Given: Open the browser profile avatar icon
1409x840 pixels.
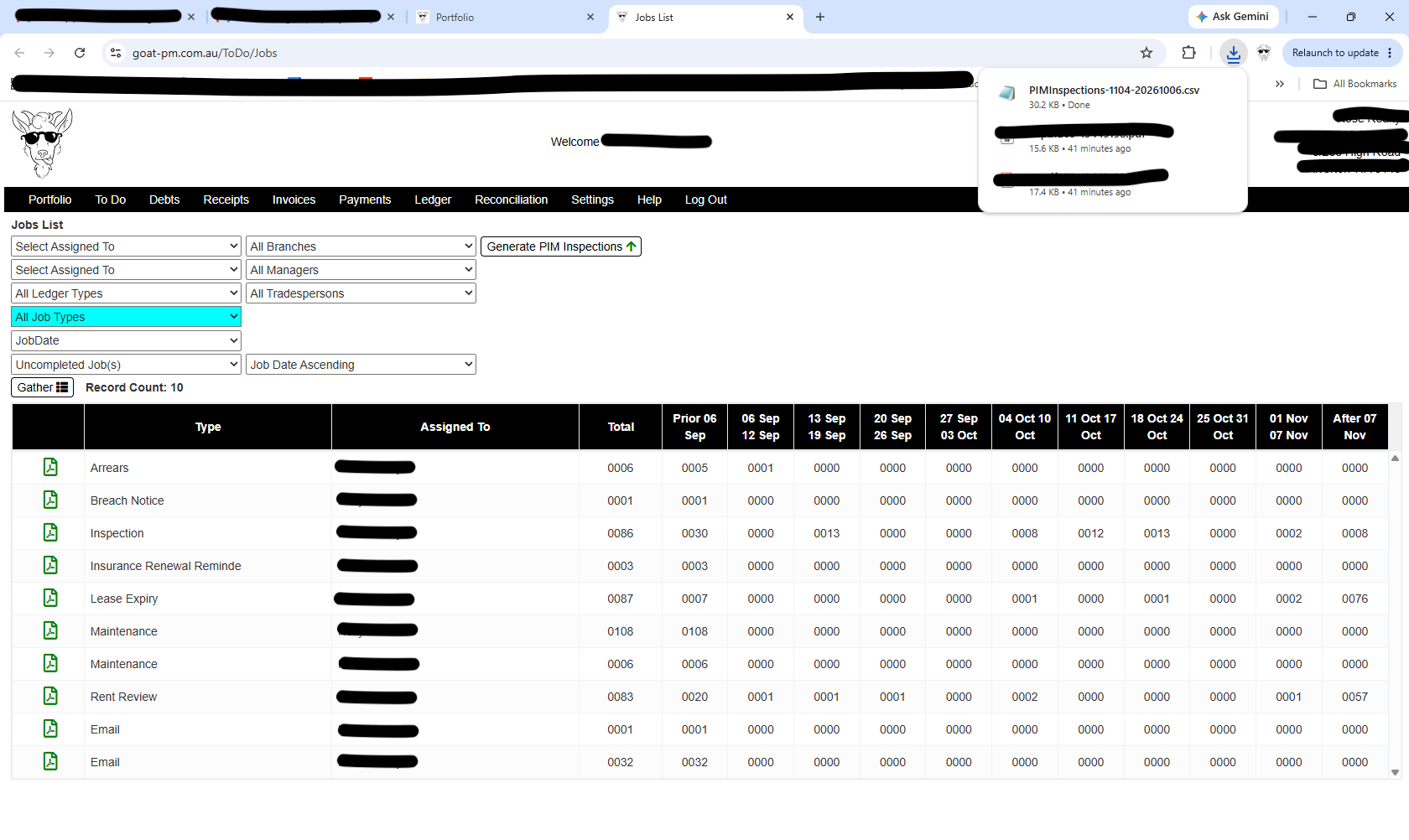Looking at the screenshot, I should (1264, 53).
